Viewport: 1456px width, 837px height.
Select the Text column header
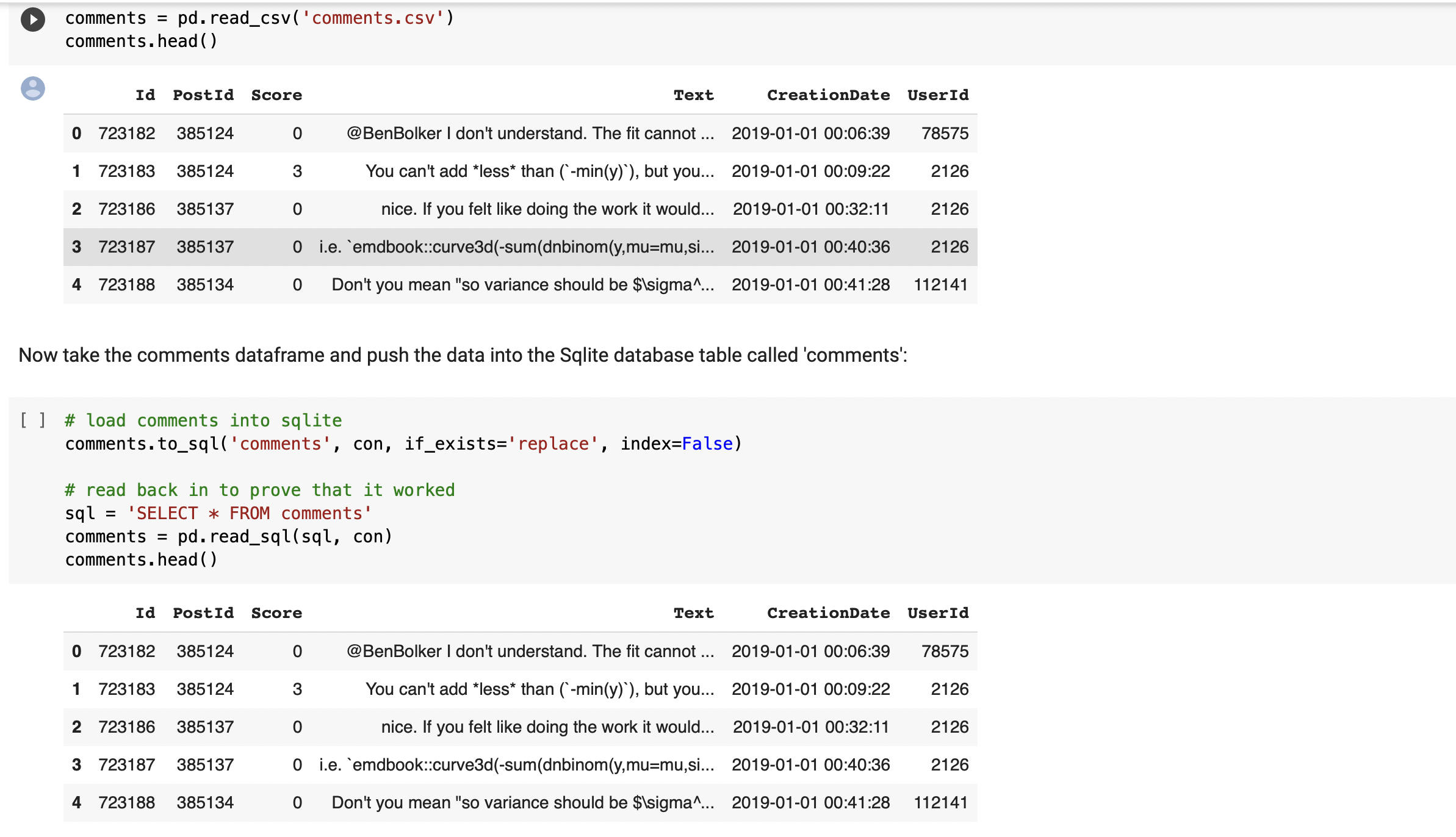tap(693, 95)
